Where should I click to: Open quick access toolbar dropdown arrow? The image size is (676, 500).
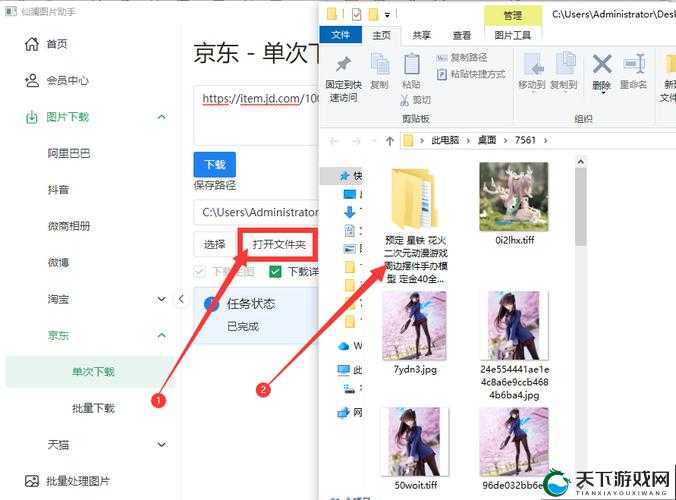387,15
